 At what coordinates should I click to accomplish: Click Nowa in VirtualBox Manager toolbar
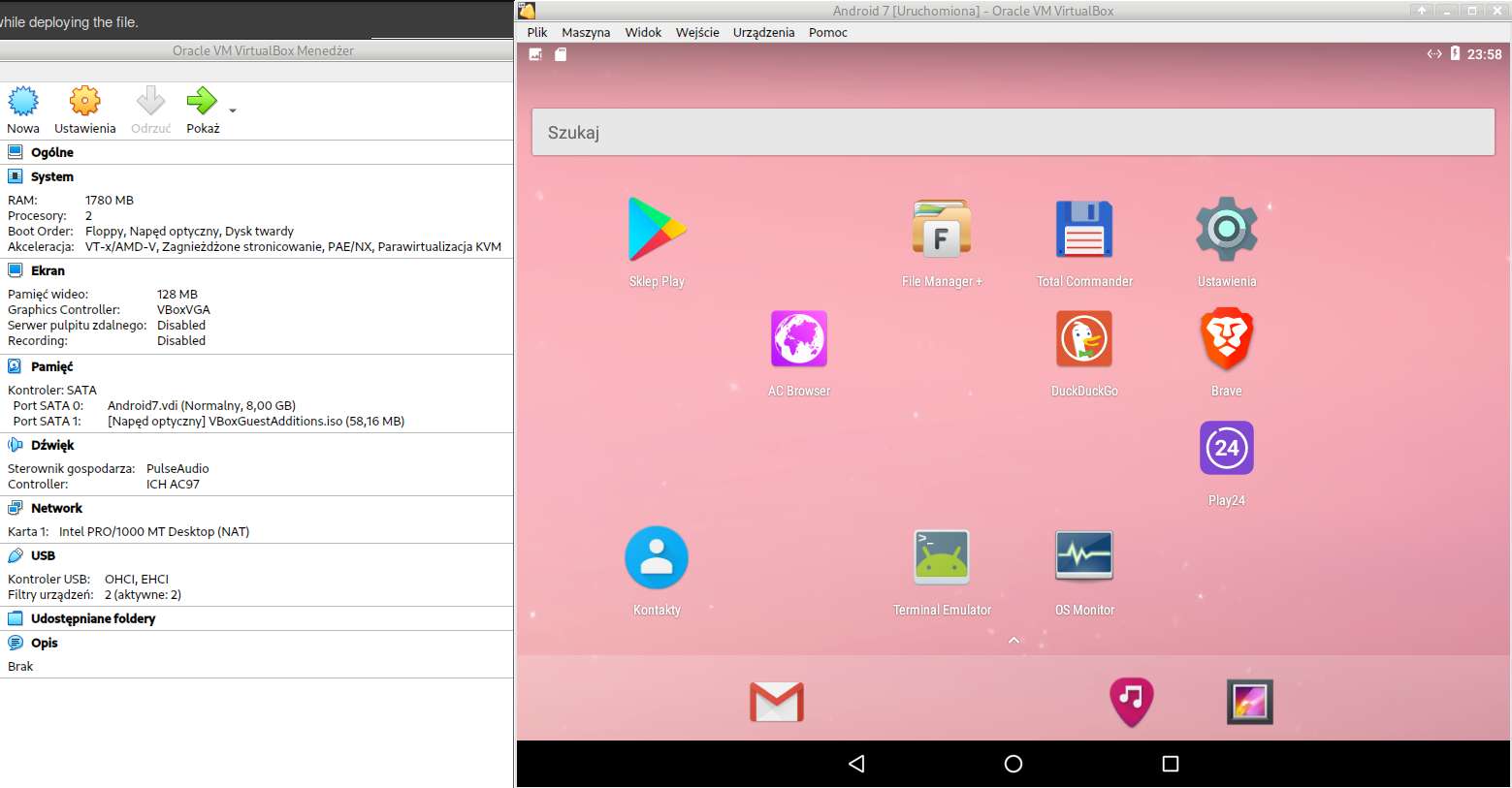tap(23, 110)
